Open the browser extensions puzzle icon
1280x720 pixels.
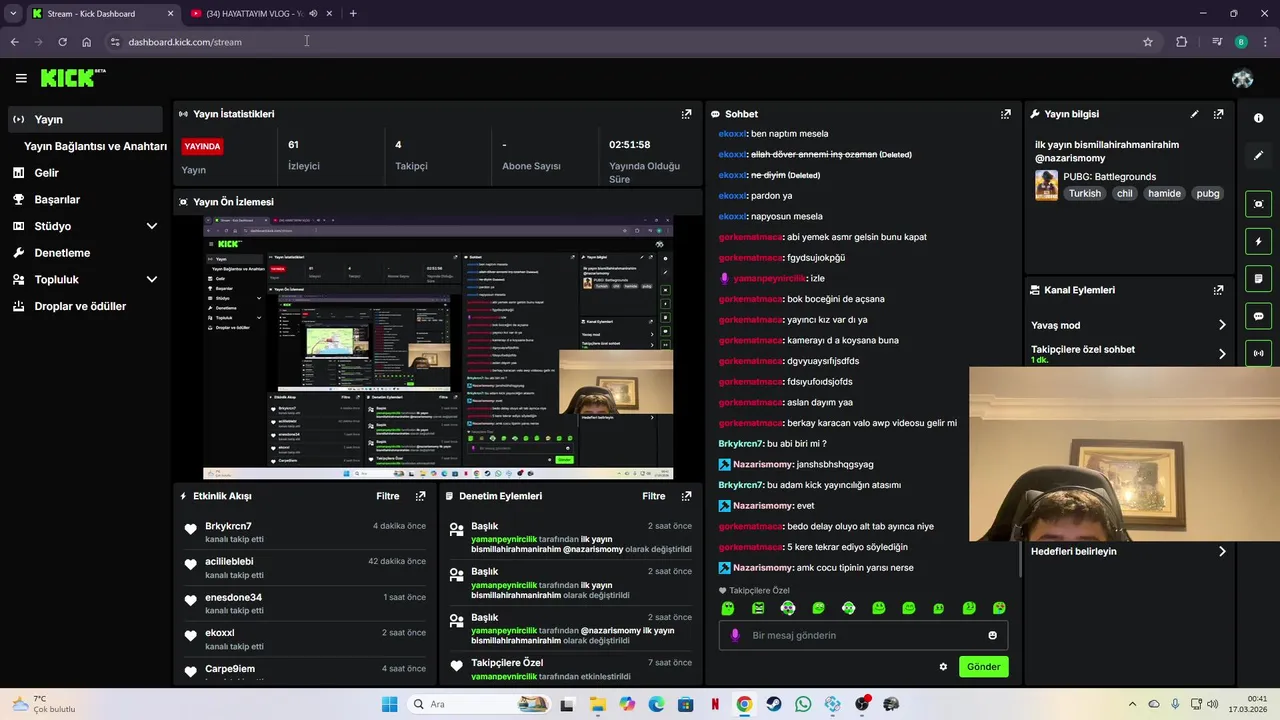(x=1181, y=42)
